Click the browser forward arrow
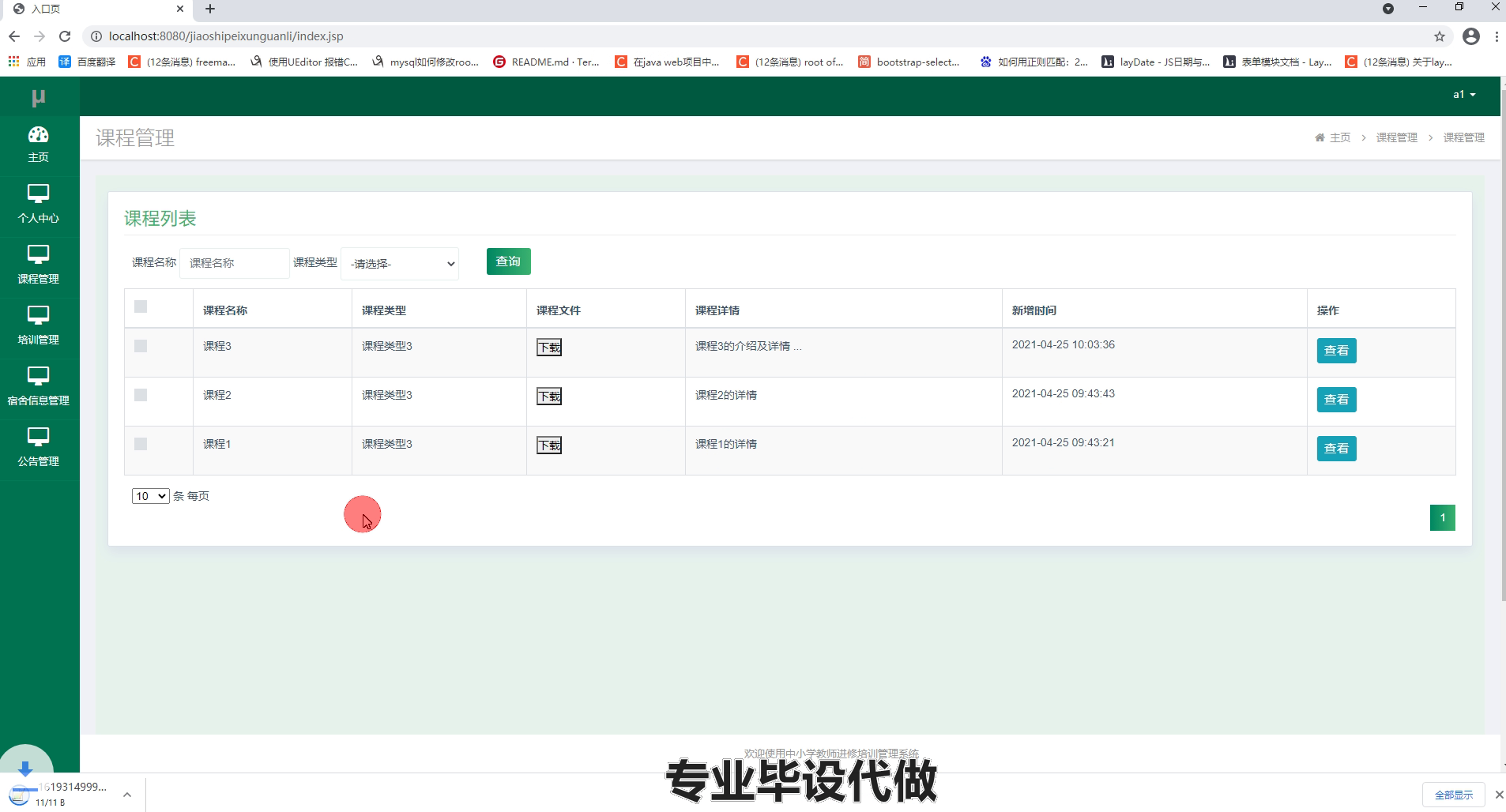Image resolution: width=1506 pixels, height=812 pixels. click(40, 36)
